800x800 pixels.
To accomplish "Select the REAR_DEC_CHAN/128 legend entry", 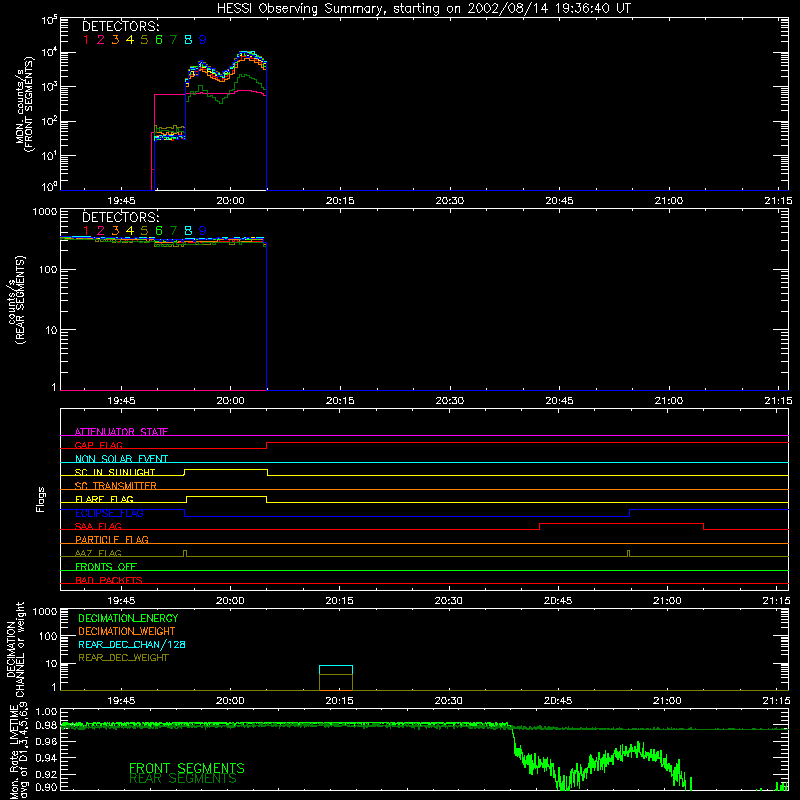I will (132, 644).
